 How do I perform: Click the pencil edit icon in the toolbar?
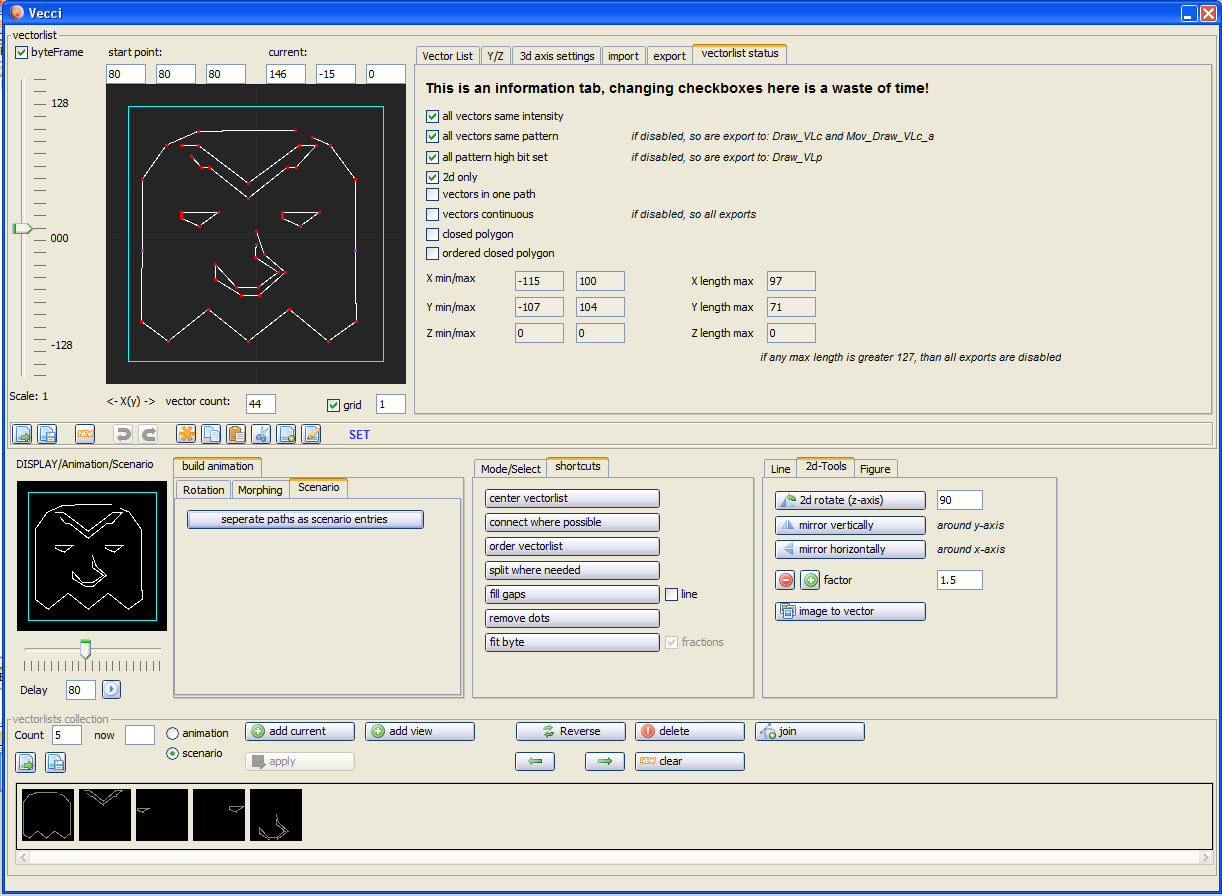pyautogui.click(x=311, y=434)
